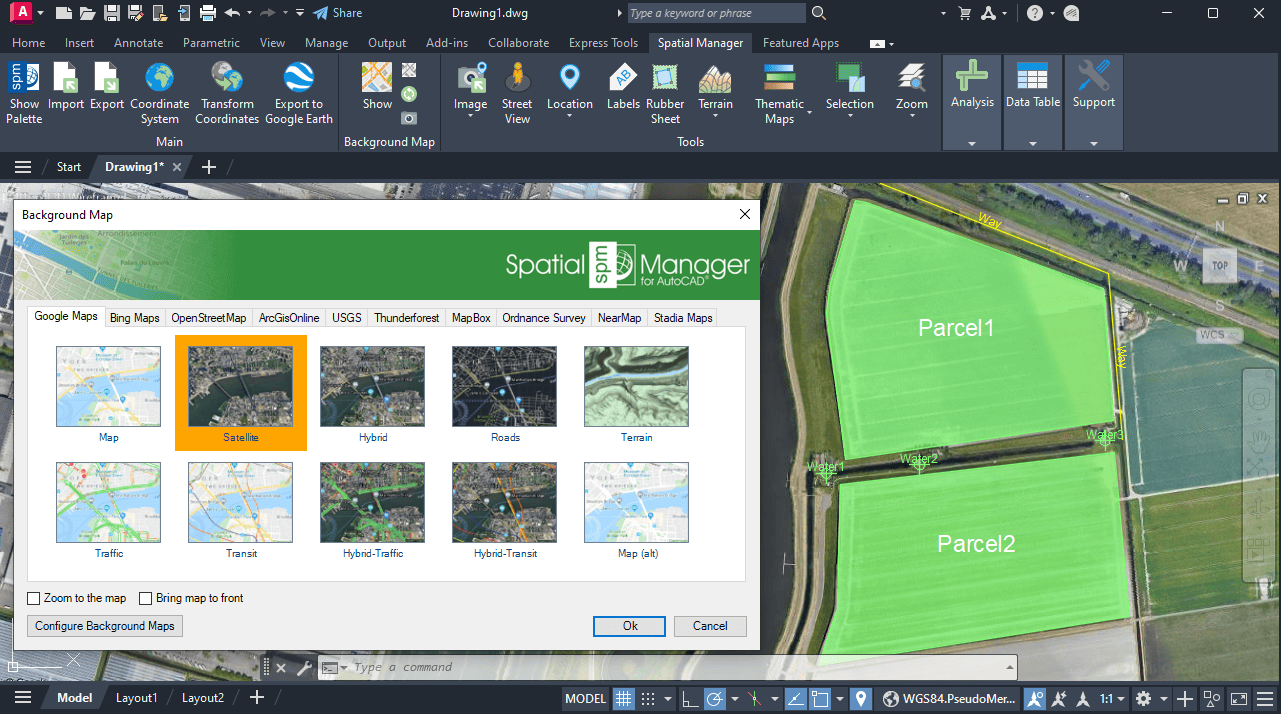Enable Zoom to the map checkbox
Viewport: 1281px width, 714px height.
(x=34, y=598)
